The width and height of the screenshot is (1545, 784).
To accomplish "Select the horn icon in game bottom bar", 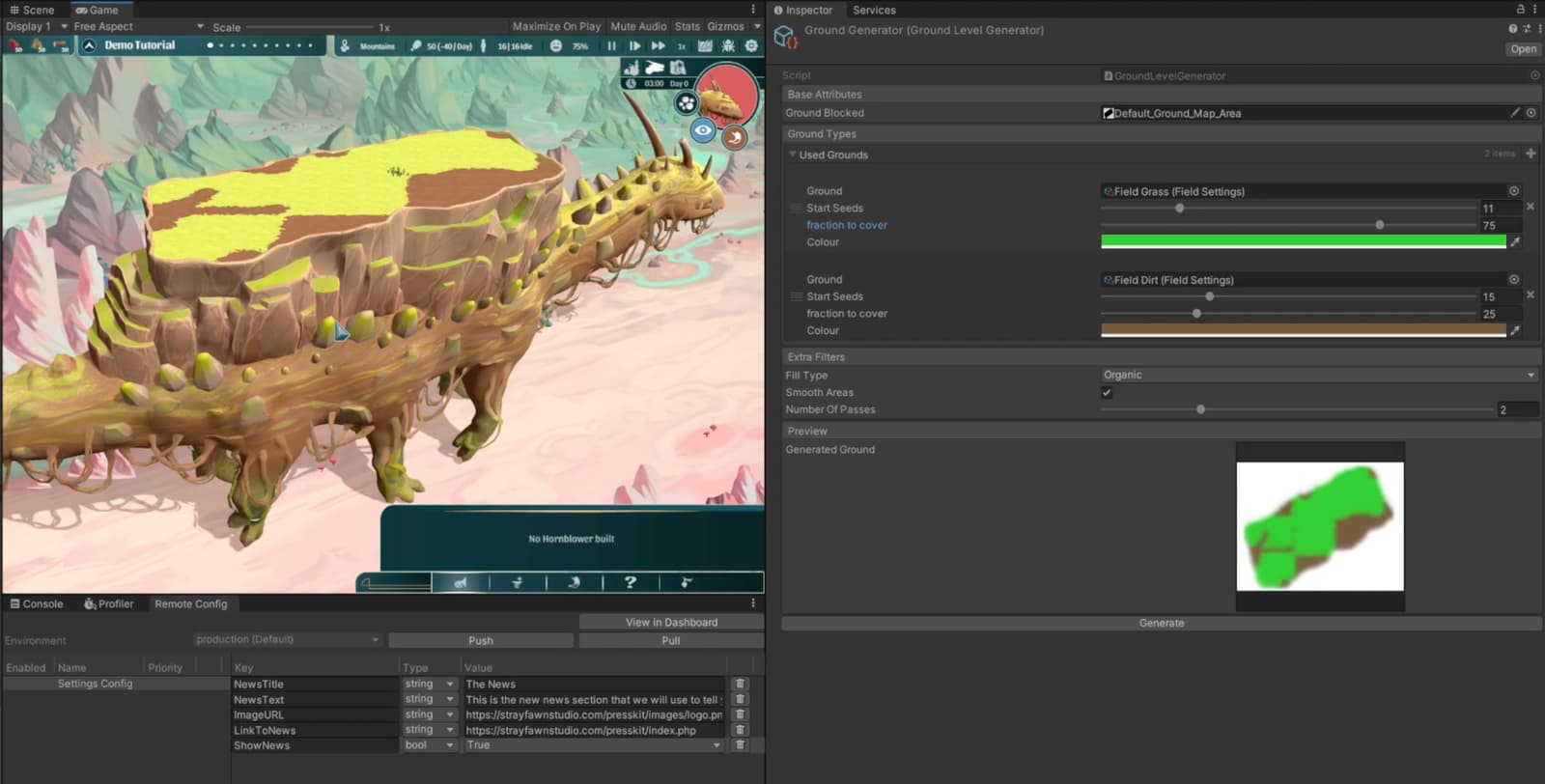I will 461,582.
